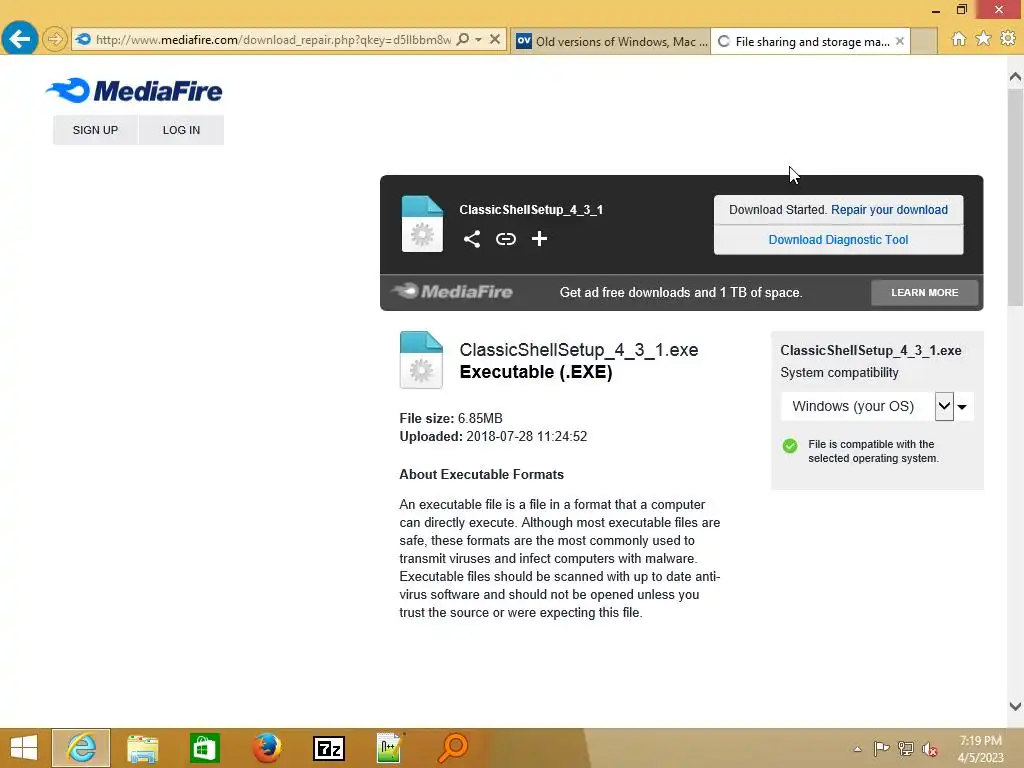Open the Windows Start button
Image resolution: width=1024 pixels, height=768 pixels.
click(24, 748)
